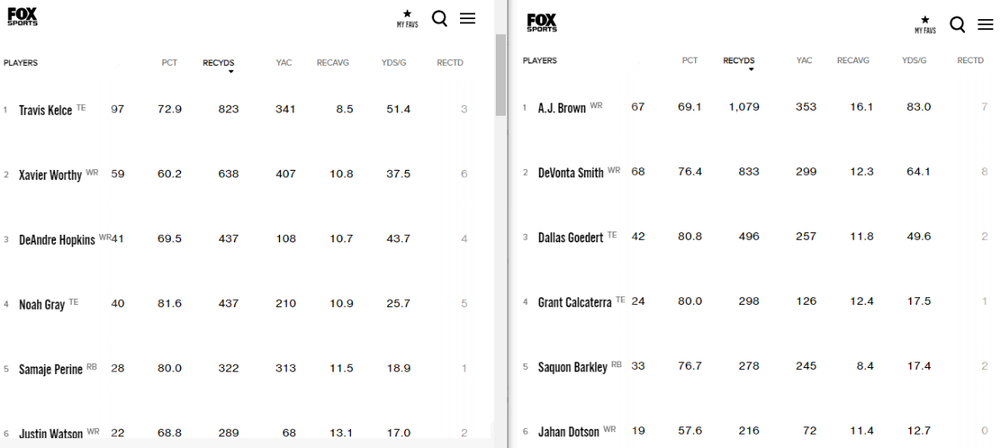This screenshot has width=1000, height=448.
Task: Open A.J. Brown player page
Action: tap(562, 108)
